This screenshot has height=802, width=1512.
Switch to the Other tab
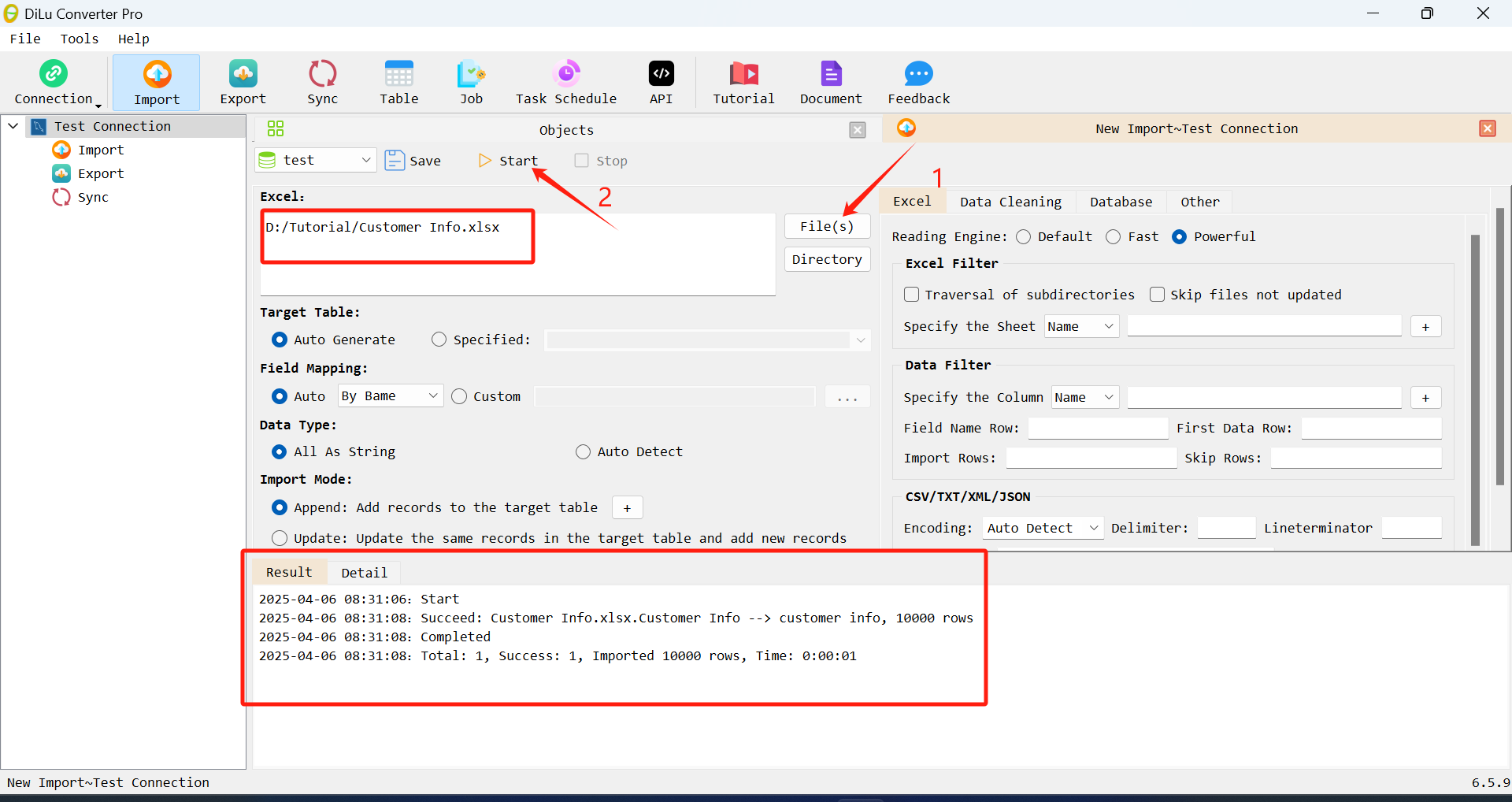1199,202
